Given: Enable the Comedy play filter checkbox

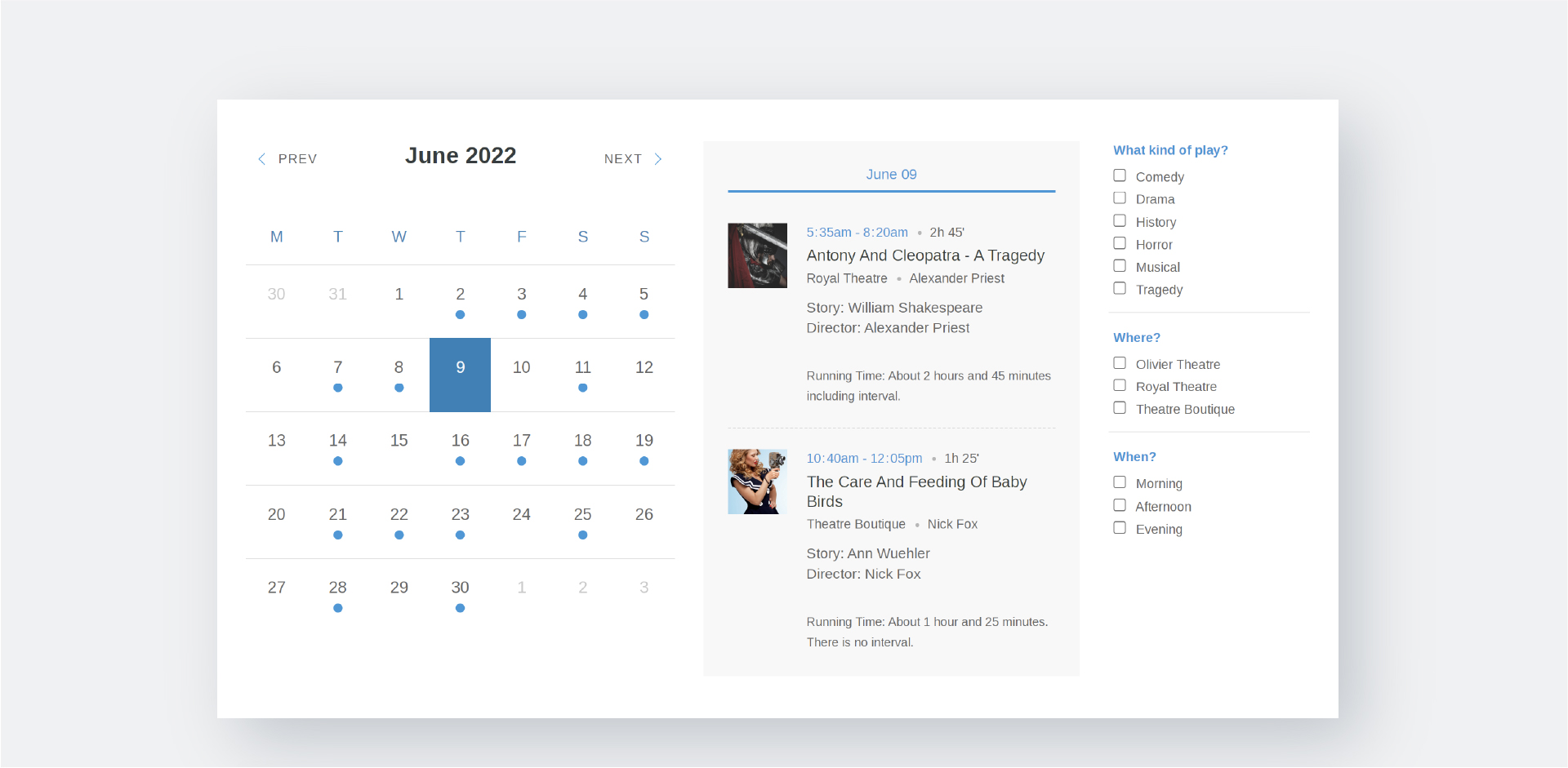Looking at the screenshot, I should tap(1120, 176).
